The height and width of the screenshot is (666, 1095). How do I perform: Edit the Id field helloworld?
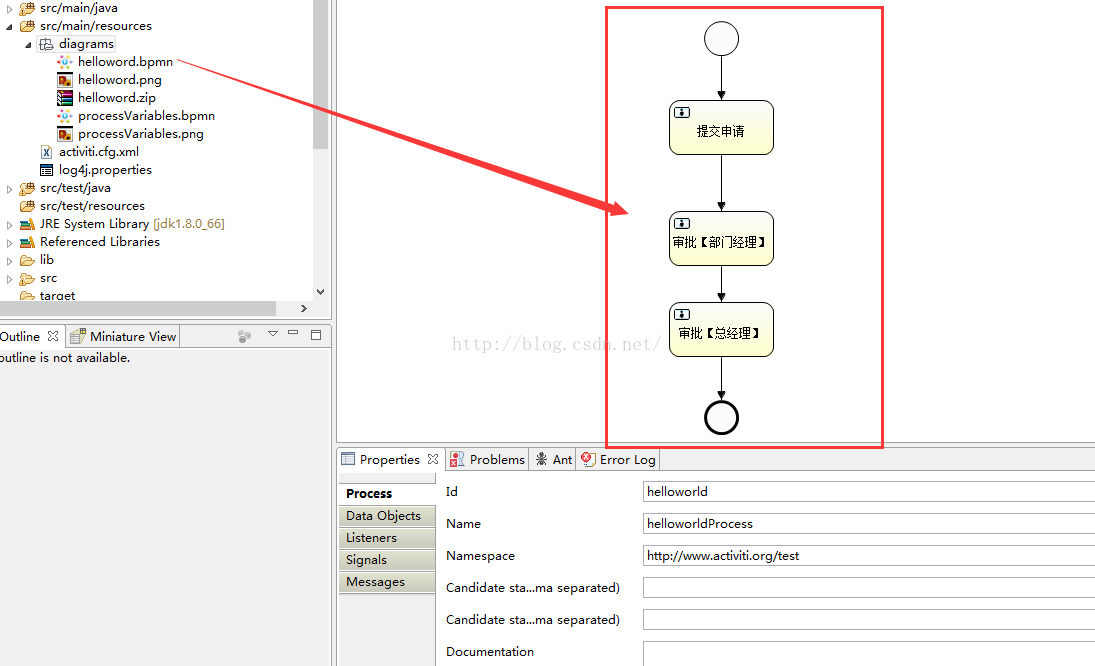tap(869, 491)
